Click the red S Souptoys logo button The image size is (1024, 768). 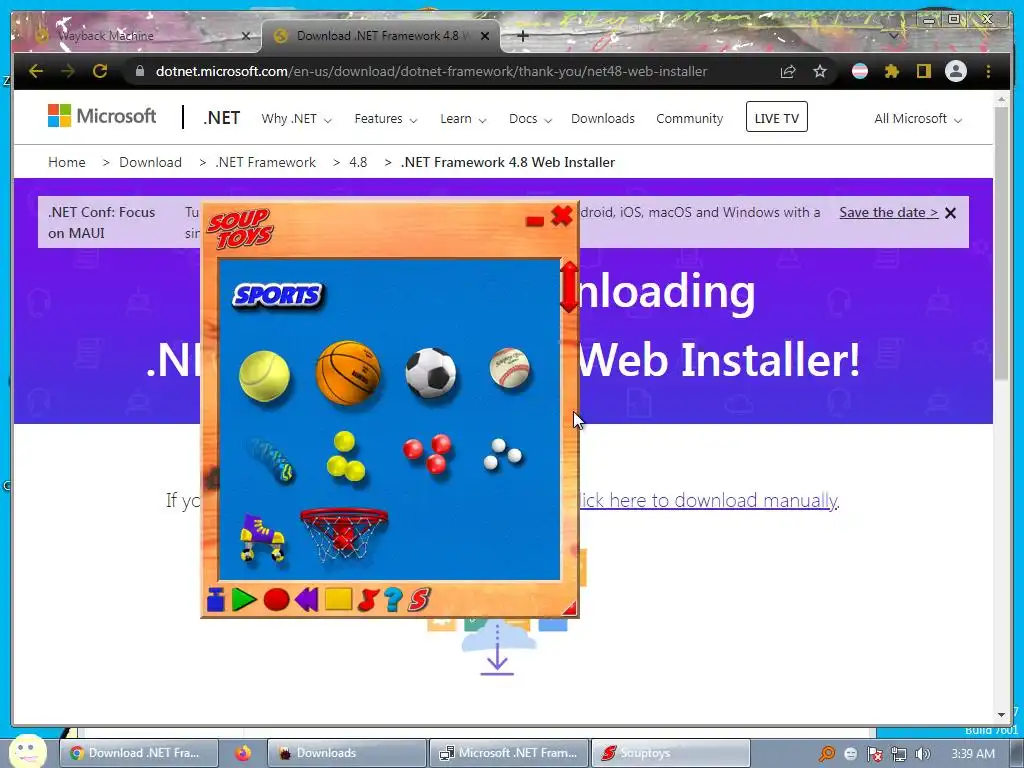click(419, 600)
